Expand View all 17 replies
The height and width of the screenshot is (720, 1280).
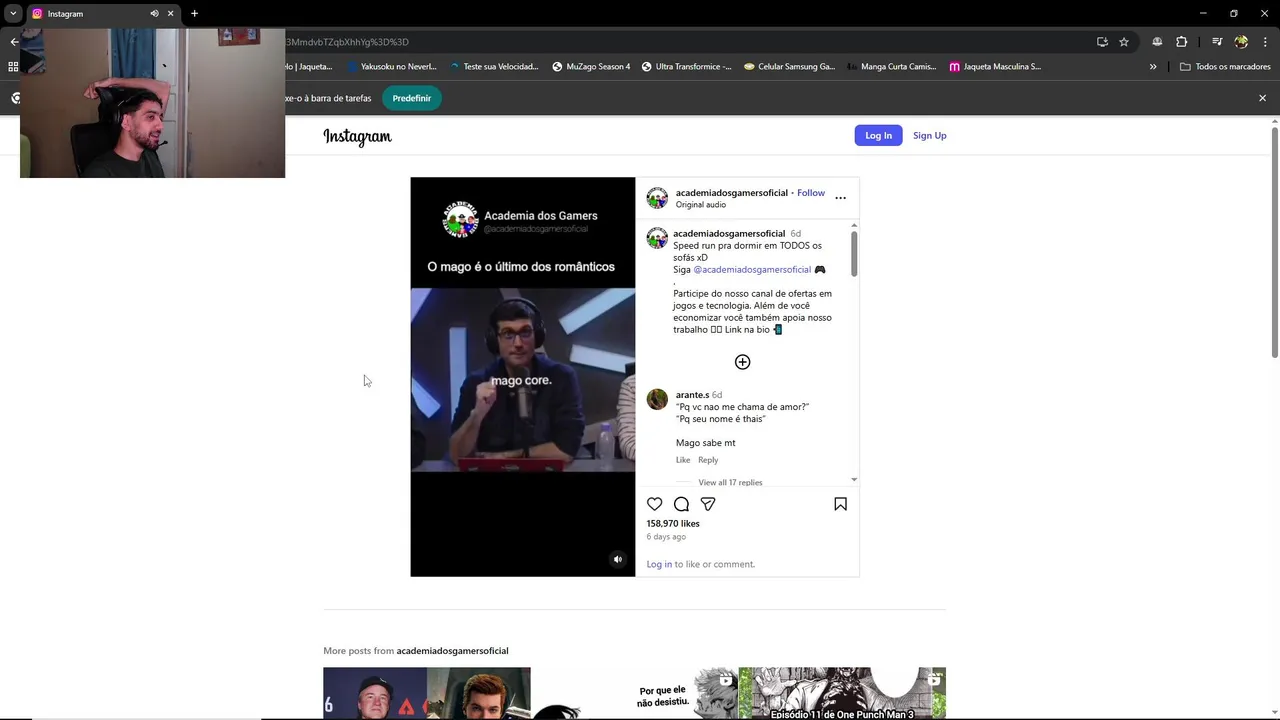(x=730, y=482)
